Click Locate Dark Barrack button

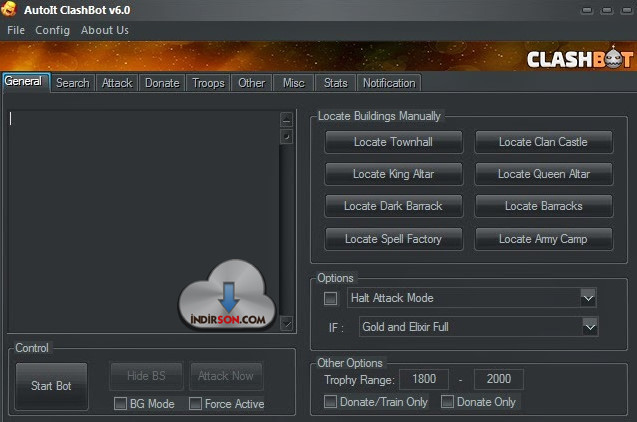(x=393, y=206)
